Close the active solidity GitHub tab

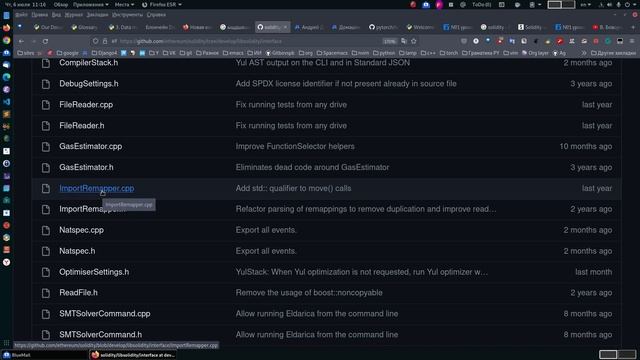click(285, 27)
